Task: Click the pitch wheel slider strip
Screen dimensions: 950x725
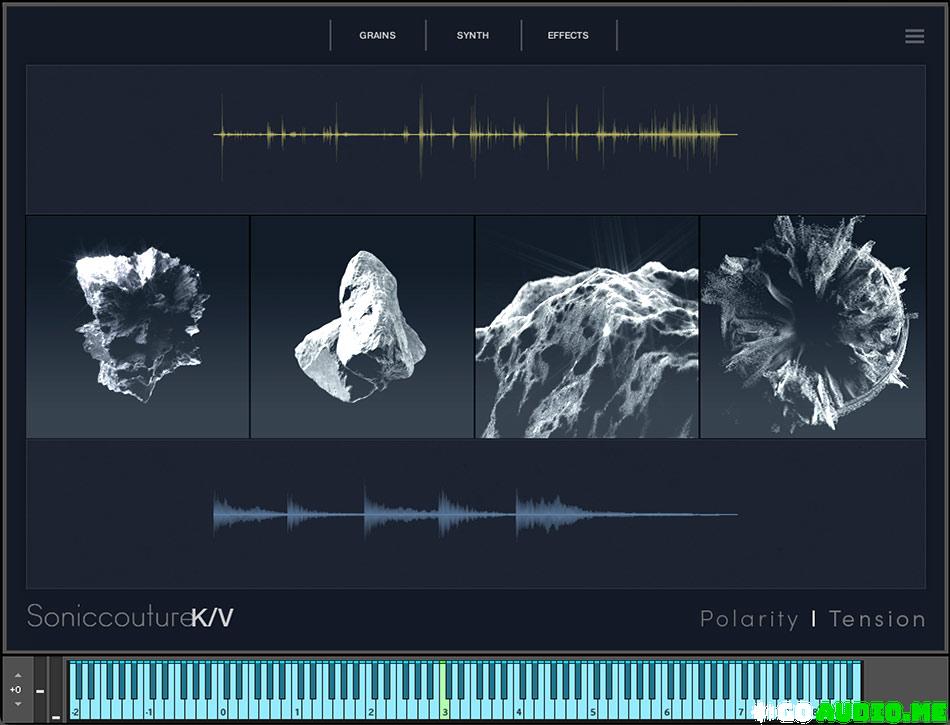Action: pyautogui.click(x=40, y=690)
